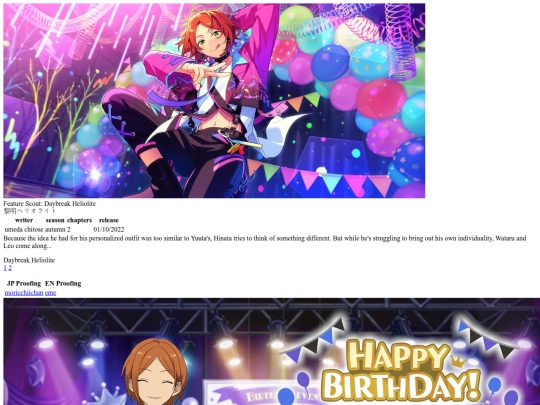Click the Daybreak Heliolite card banner image
Viewport: 540px width, 405px height.
(214, 101)
